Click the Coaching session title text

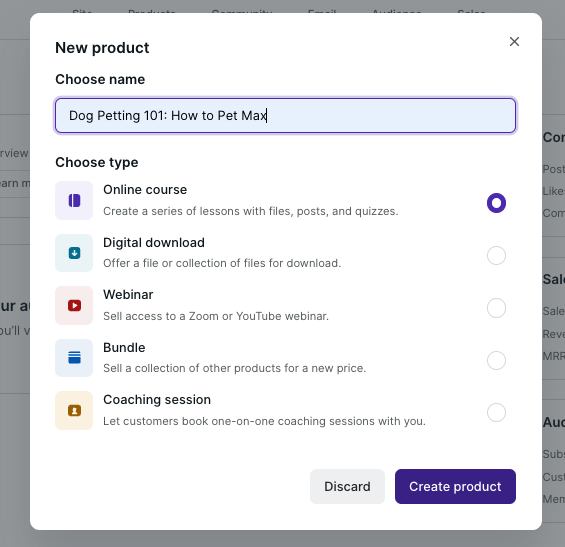[157, 400]
